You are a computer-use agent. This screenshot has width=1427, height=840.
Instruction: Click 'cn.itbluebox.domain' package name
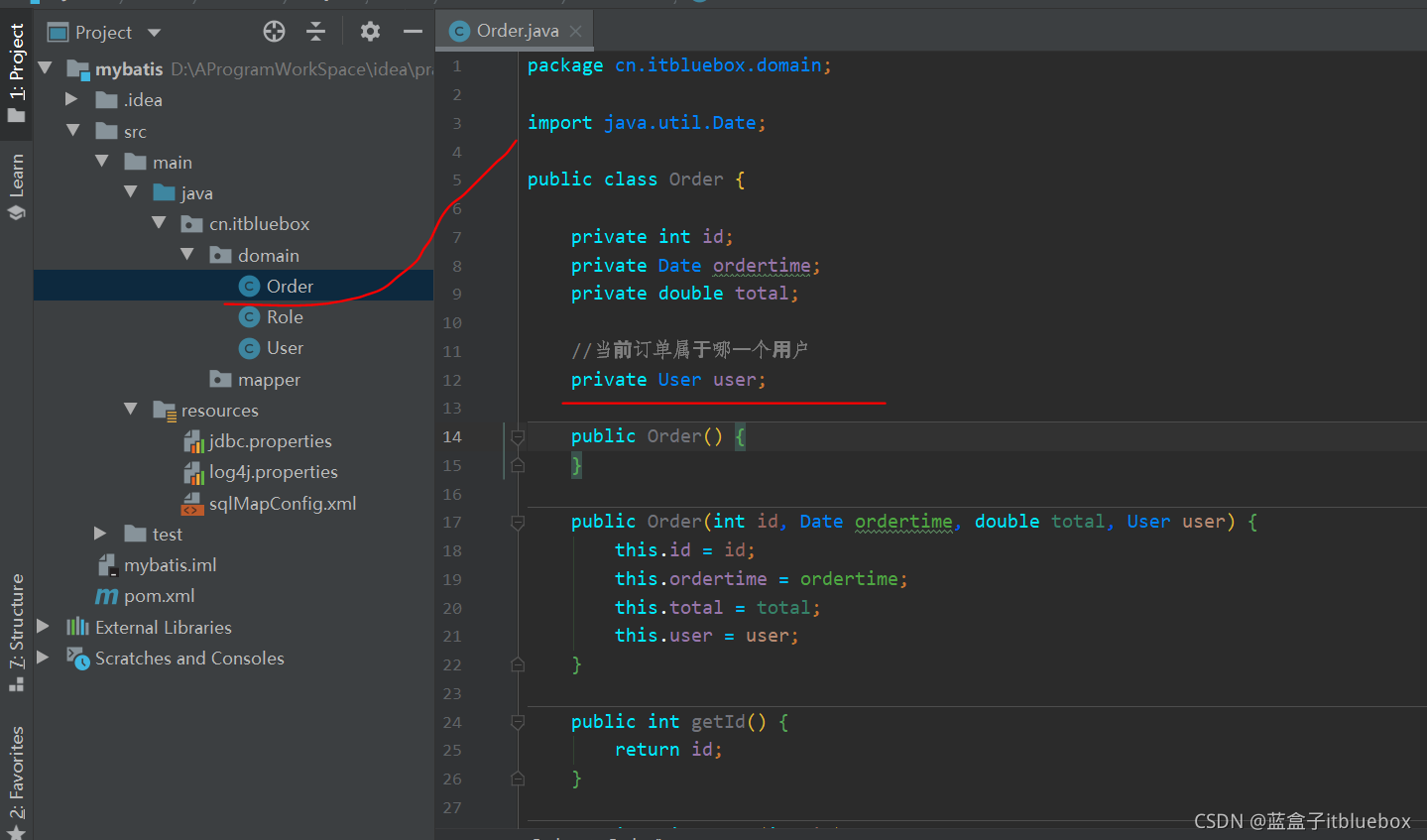[x=718, y=65]
